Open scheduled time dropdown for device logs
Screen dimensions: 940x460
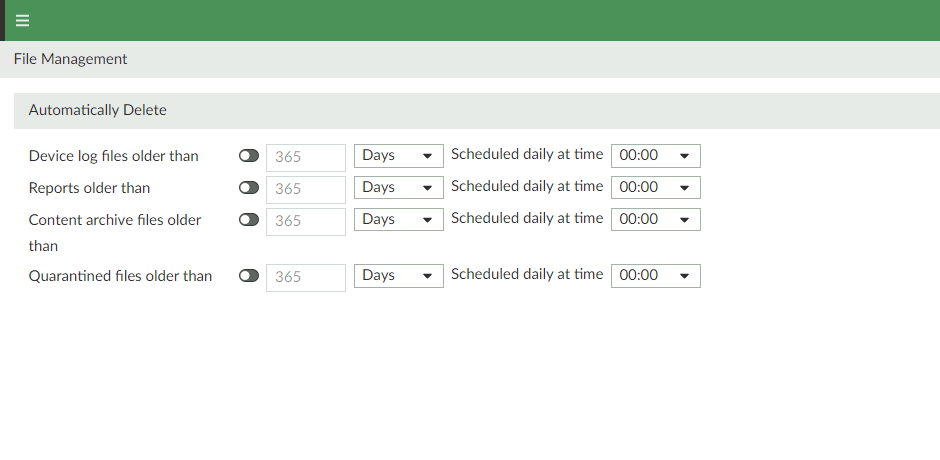(x=655, y=156)
